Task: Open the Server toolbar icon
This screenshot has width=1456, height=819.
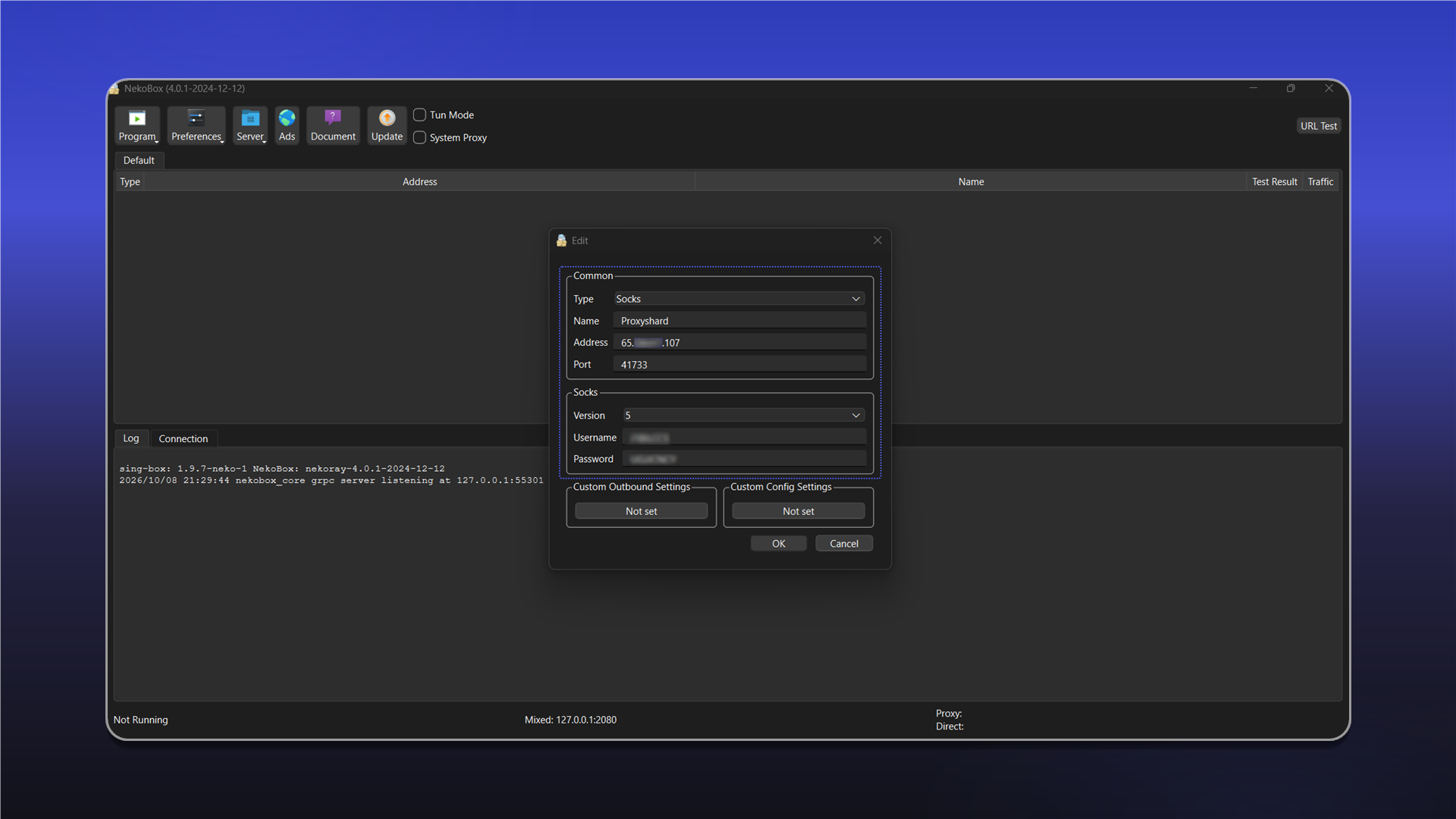Action: tap(250, 125)
